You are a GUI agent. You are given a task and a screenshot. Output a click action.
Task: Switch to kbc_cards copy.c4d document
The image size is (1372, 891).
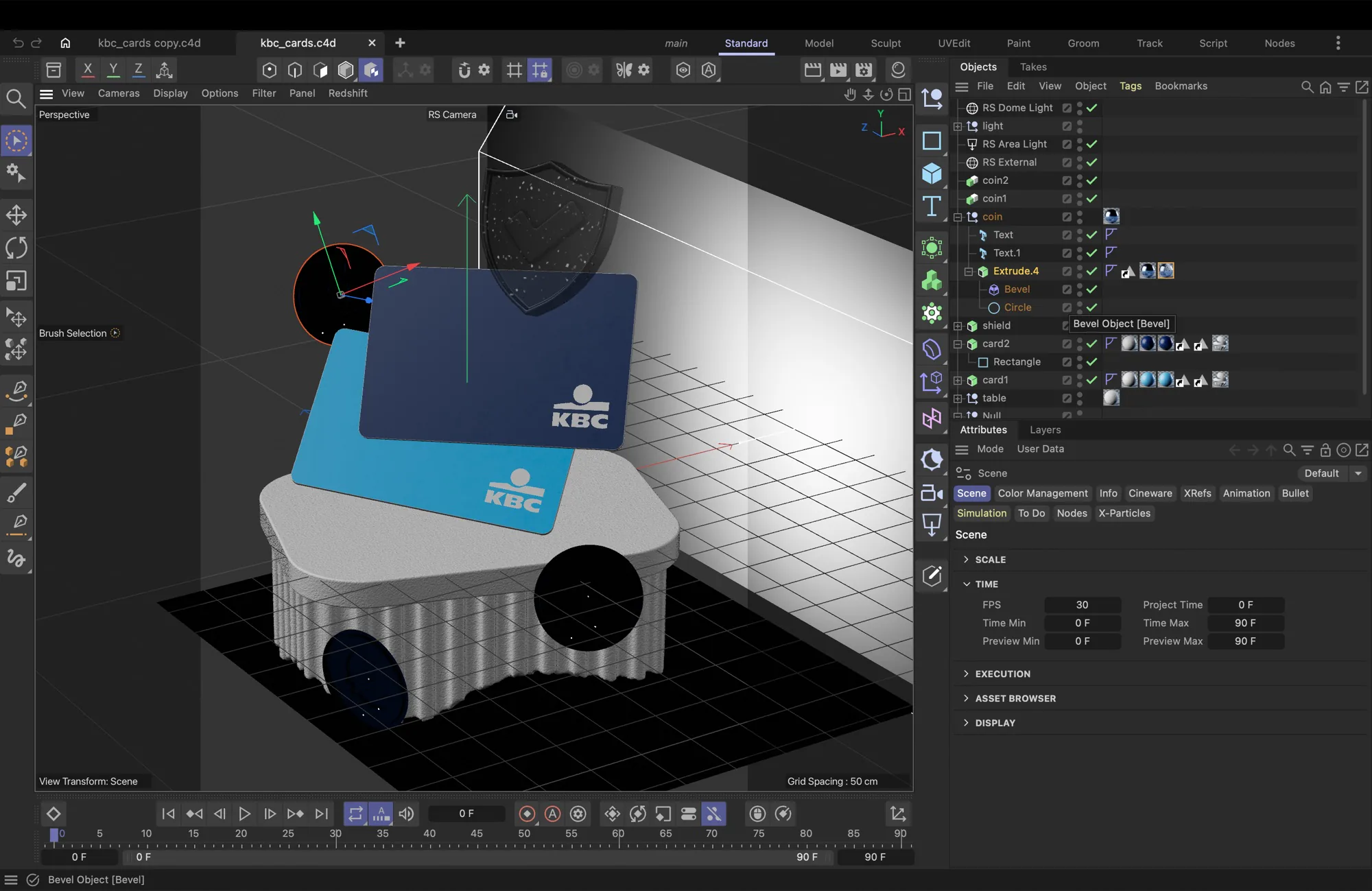150,43
